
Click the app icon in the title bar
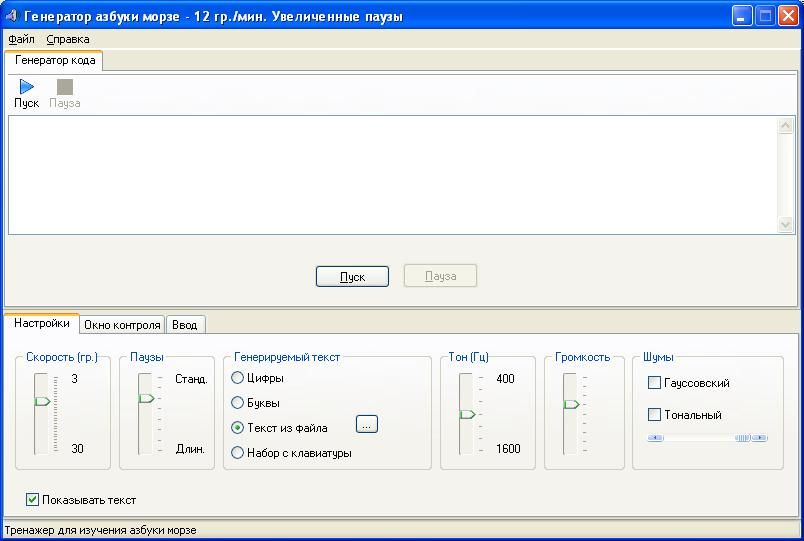(x=12, y=16)
